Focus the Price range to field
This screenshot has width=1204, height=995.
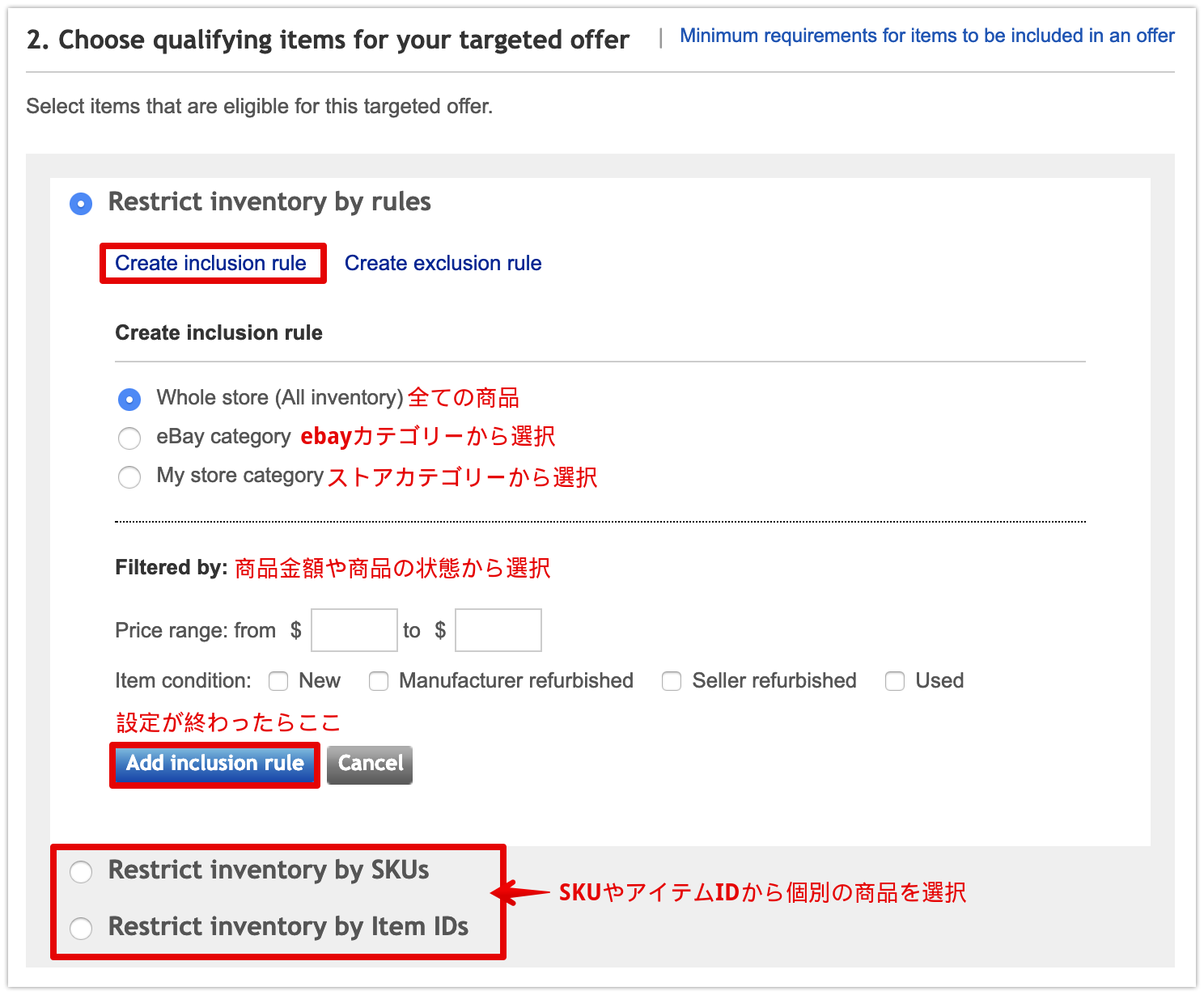(x=498, y=630)
